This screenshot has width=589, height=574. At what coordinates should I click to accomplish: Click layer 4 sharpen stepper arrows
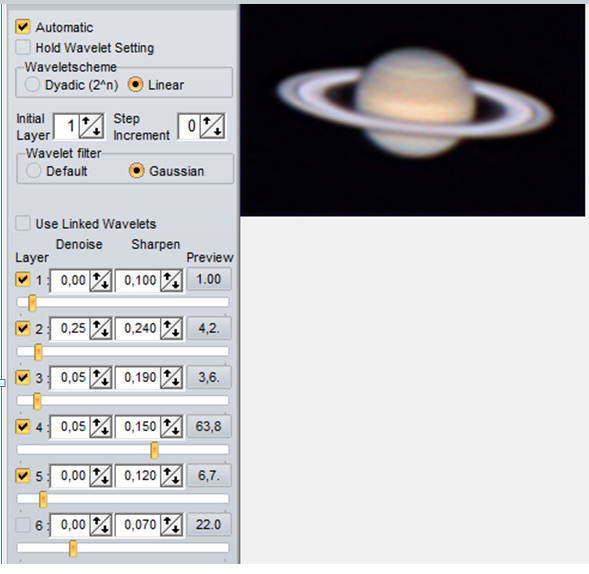coord(171,427)
